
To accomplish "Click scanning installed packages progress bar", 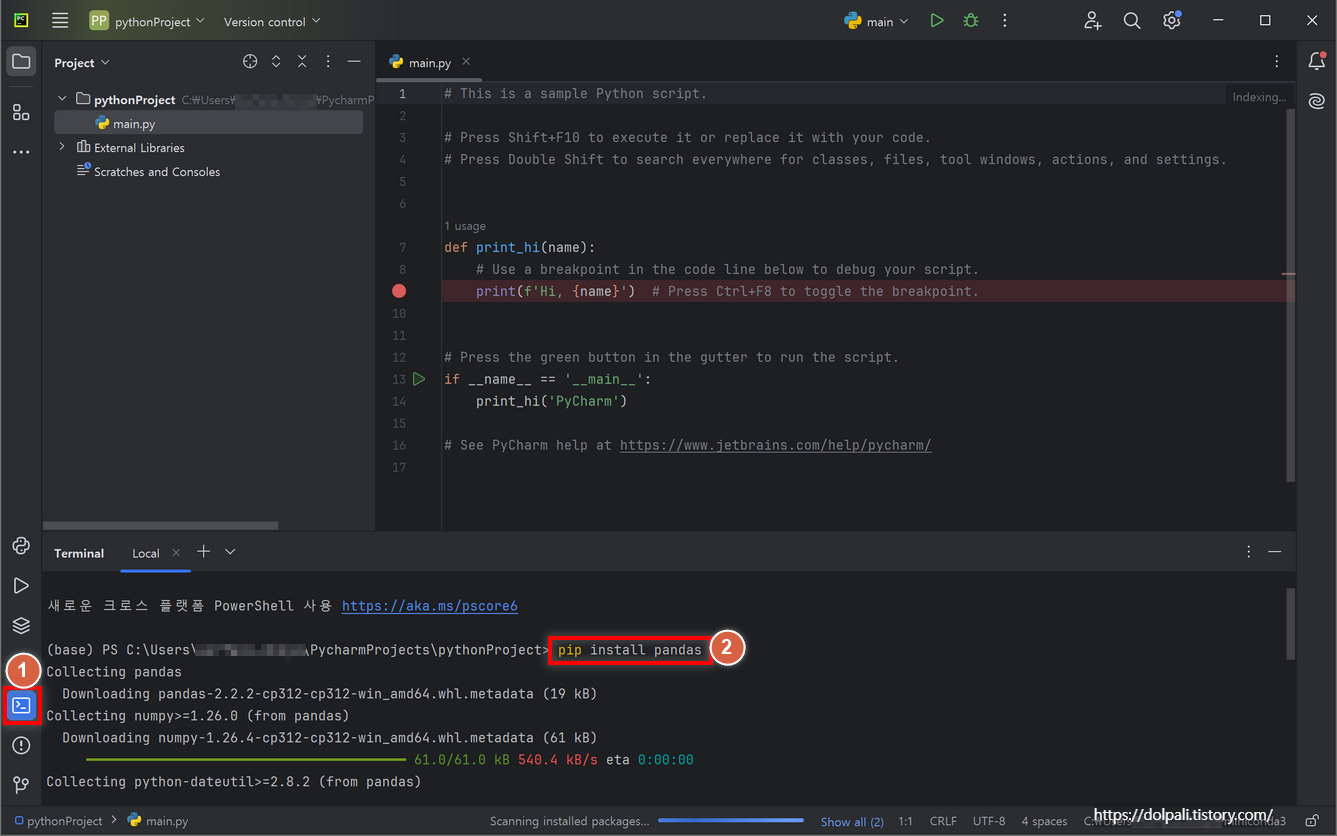I will 731,821.
